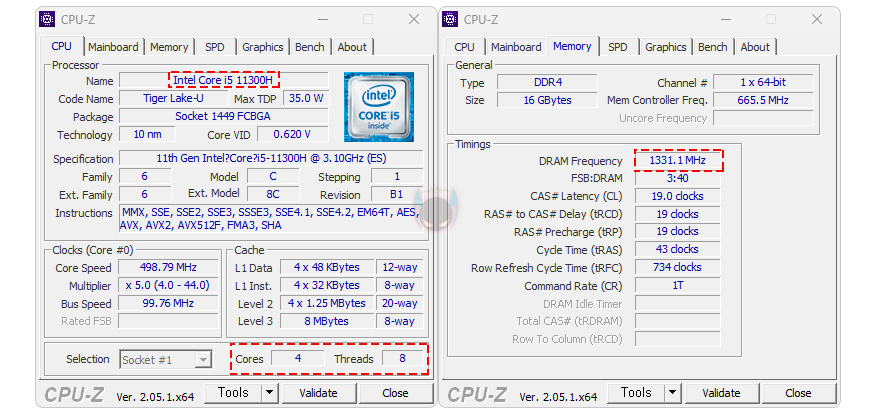This screenshot has width=880, height=413.
Task: Click the Threads count field
Action: pyautogui.click(x=402, y=358)
